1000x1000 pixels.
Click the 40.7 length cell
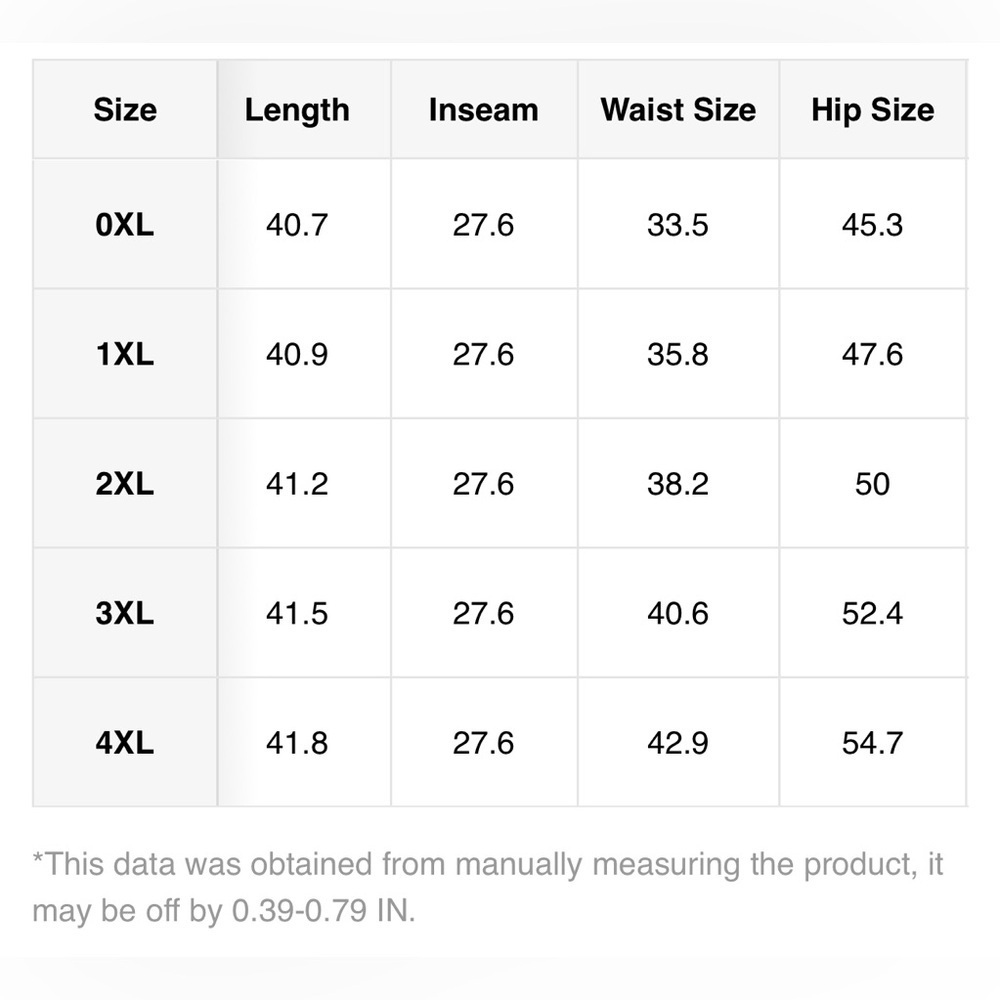pyautogui.click(x=297, y=225)
